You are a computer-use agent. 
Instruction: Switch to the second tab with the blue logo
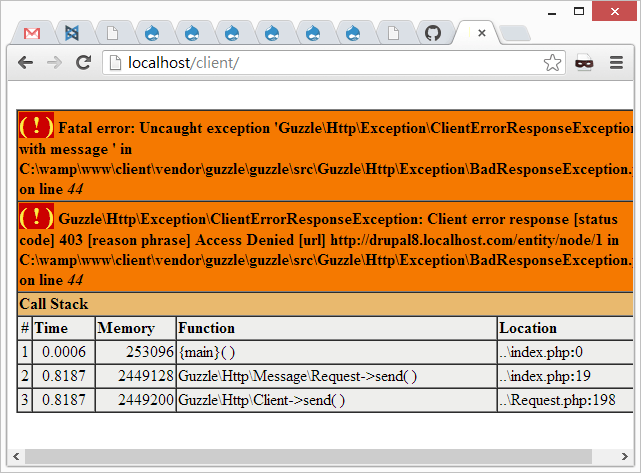point(72,33)
